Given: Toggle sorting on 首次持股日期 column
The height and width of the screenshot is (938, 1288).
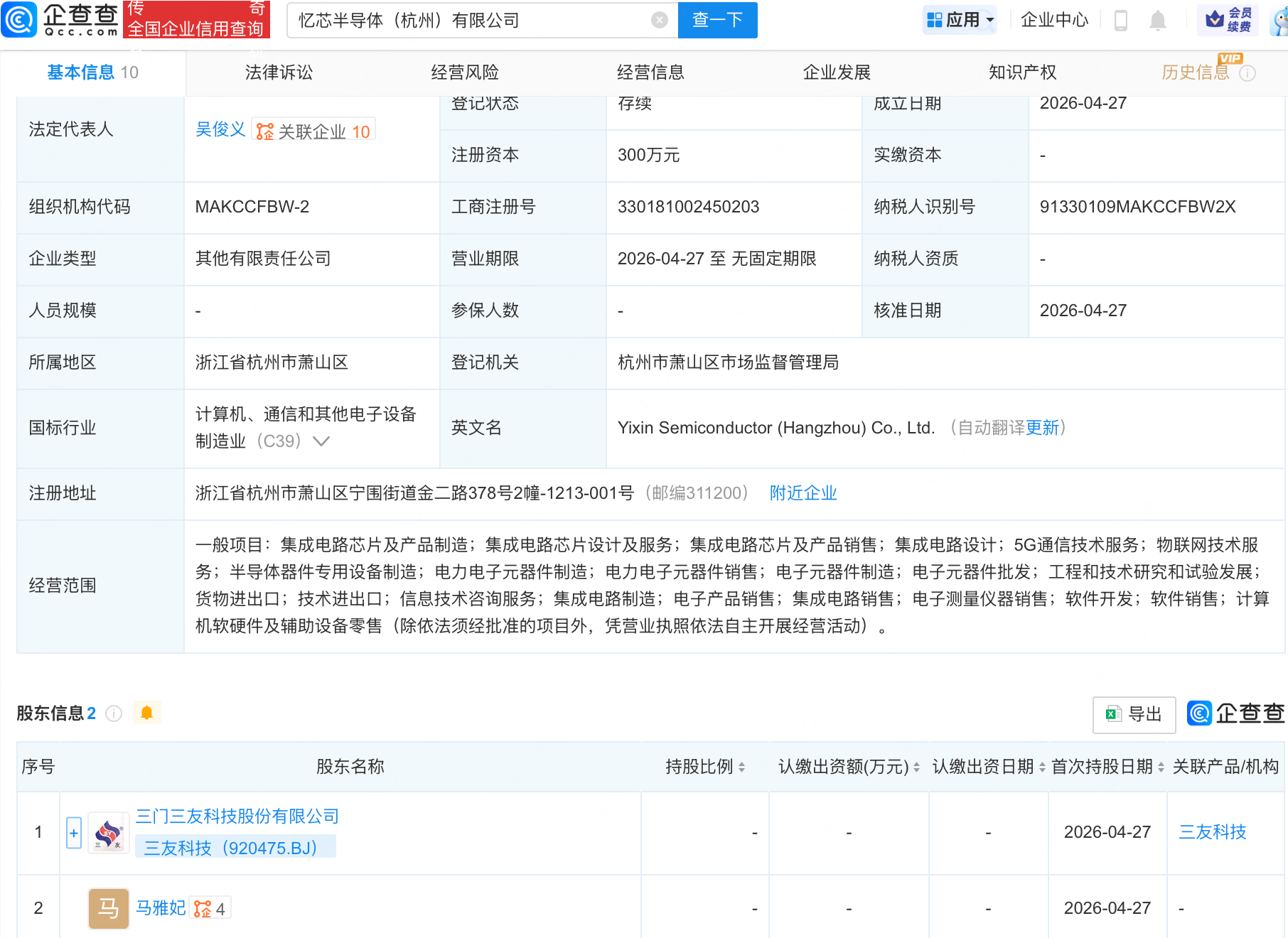Looking at the screenshot, I should pyautogui.click(x=1161, y=767).
